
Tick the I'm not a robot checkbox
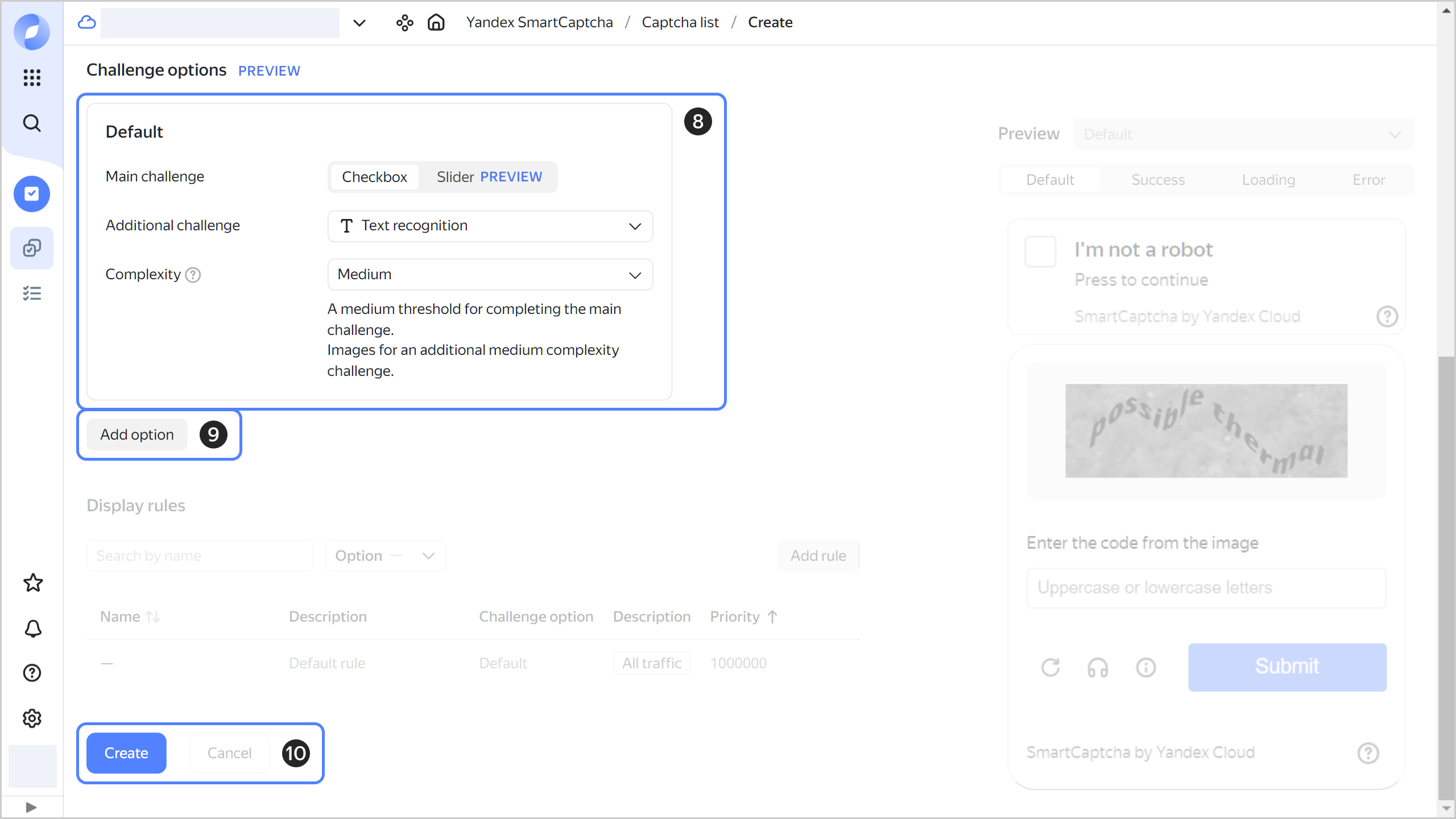coord(1040,251)
